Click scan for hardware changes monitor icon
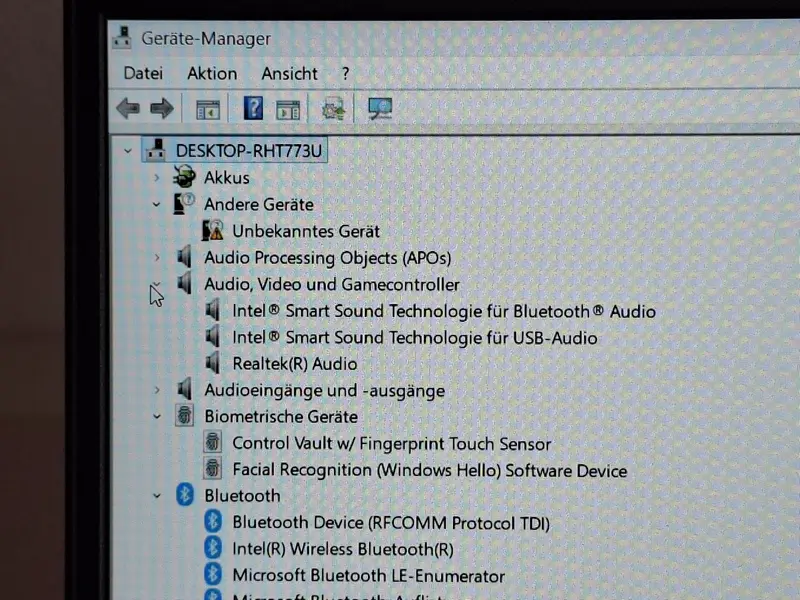800x600 pixels. click(x=380, y=108)
